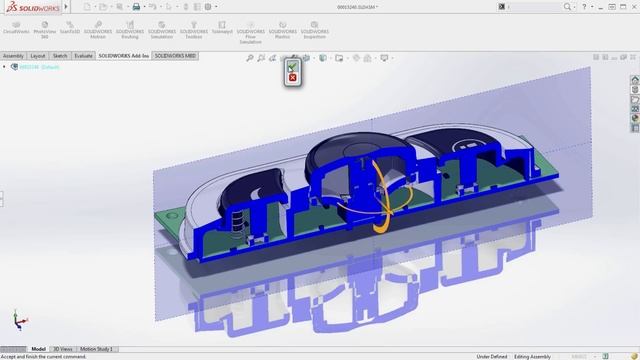The height and width of the screenshot is (360, 640).
Task: Undo the last action
Action: [x=152, y=7]
